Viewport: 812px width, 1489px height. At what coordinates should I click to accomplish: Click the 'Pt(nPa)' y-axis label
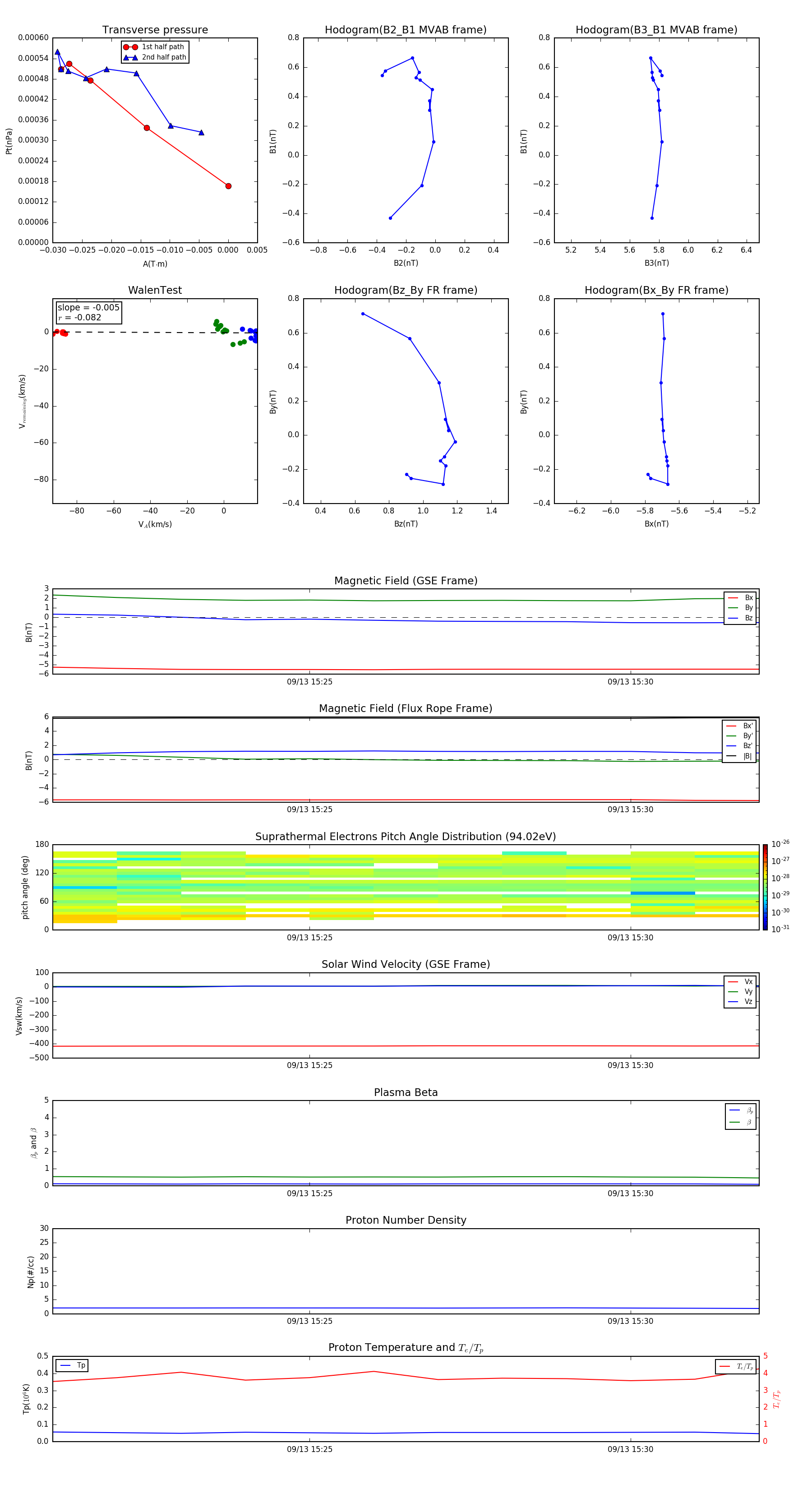coord(9,141)
